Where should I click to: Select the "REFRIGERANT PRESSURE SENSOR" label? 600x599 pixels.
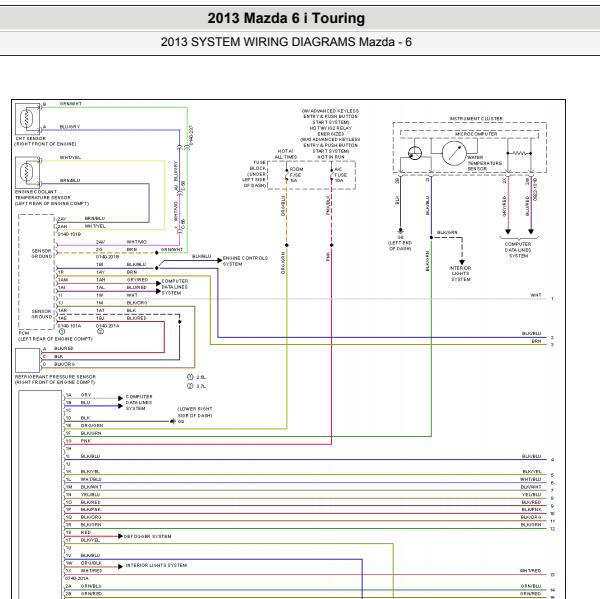pyautogui.click(x=55, y=377)
